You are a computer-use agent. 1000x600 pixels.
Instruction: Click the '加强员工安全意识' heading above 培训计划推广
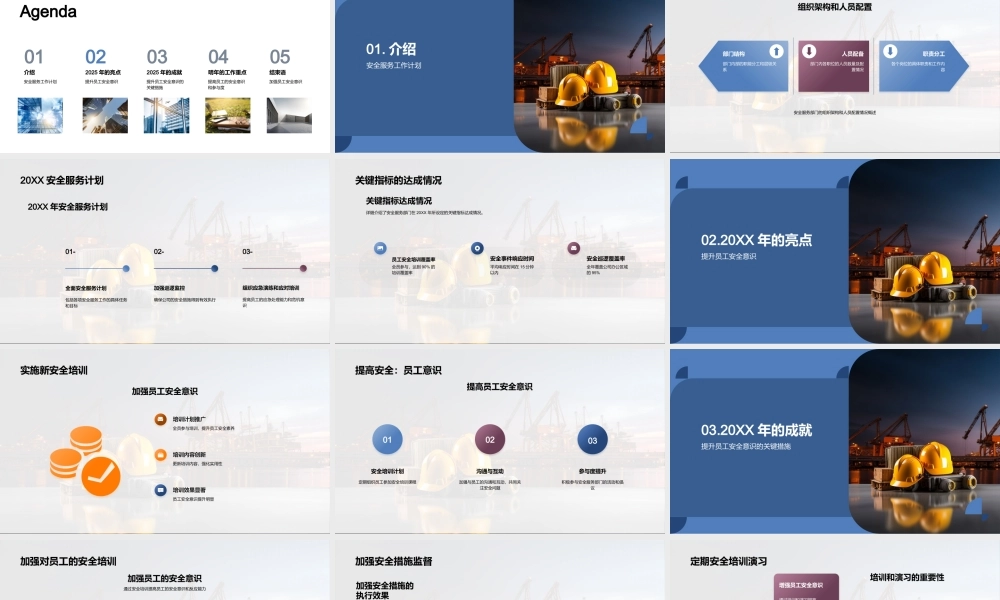pos(165,391)
